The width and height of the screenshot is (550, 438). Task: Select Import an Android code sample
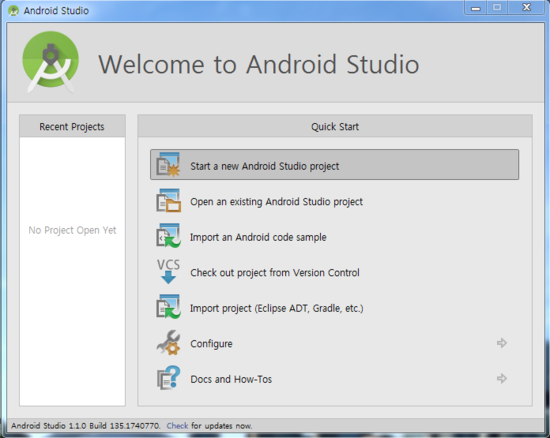pos(258,237)
